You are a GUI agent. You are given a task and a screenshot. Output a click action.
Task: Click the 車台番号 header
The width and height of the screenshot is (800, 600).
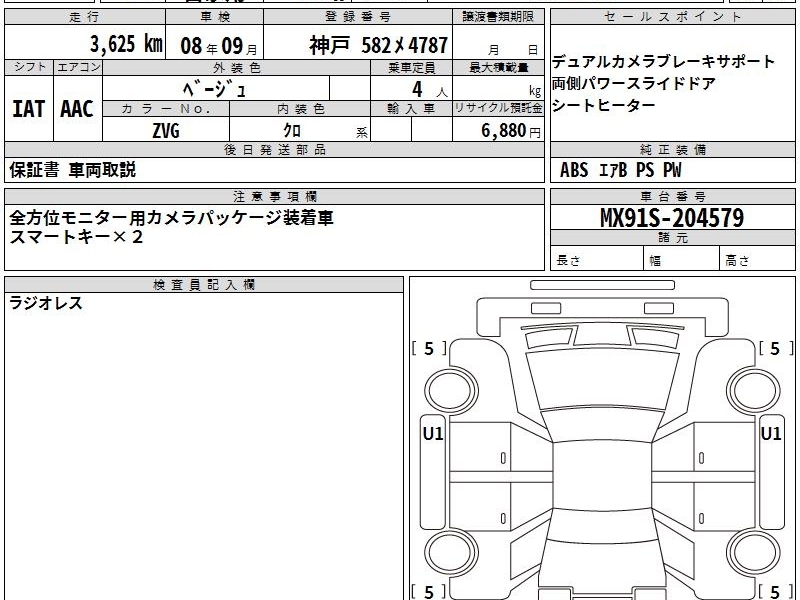tap(672, 197)
